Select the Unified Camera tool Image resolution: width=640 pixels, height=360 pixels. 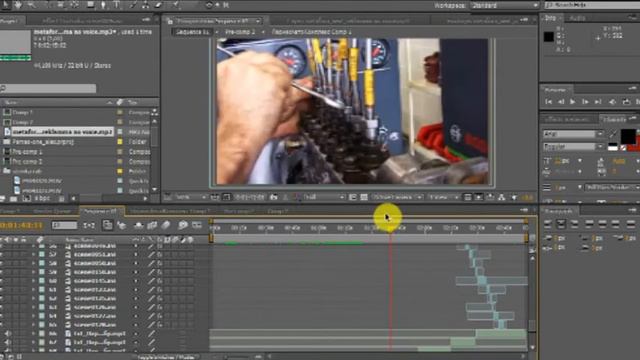pos(60,5)
